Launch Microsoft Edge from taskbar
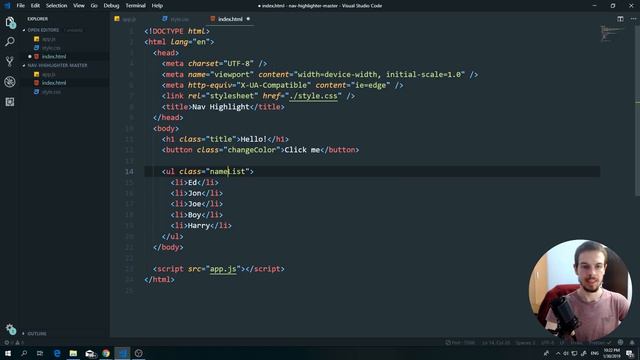The height and width of the screenshot is (360, 640). (x=57, y=353)
